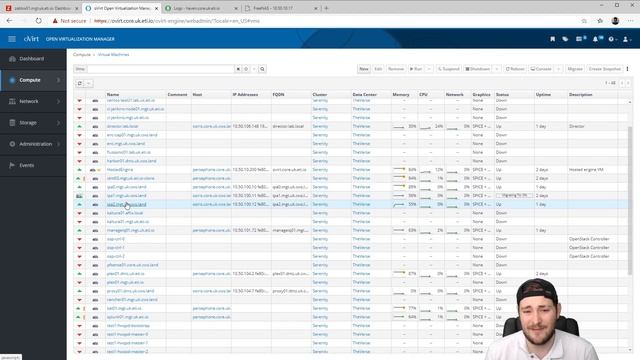This screenshot has height=360, width=640.
Task: Click the OpenStack Controller description of osp-ctrl-0
Action: pyautogui.click(x=589, y=239)
